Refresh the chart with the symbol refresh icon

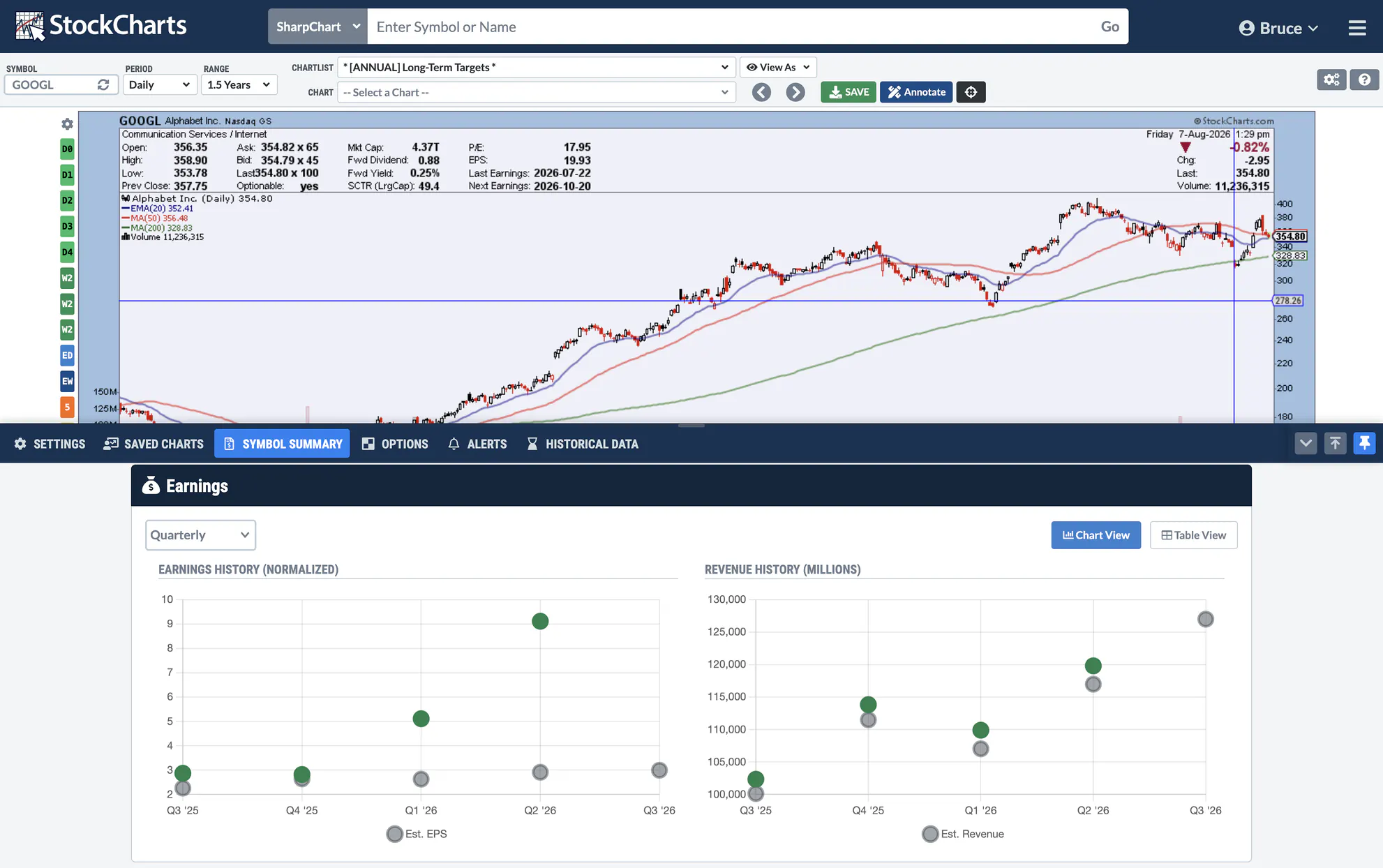[103, 84]
